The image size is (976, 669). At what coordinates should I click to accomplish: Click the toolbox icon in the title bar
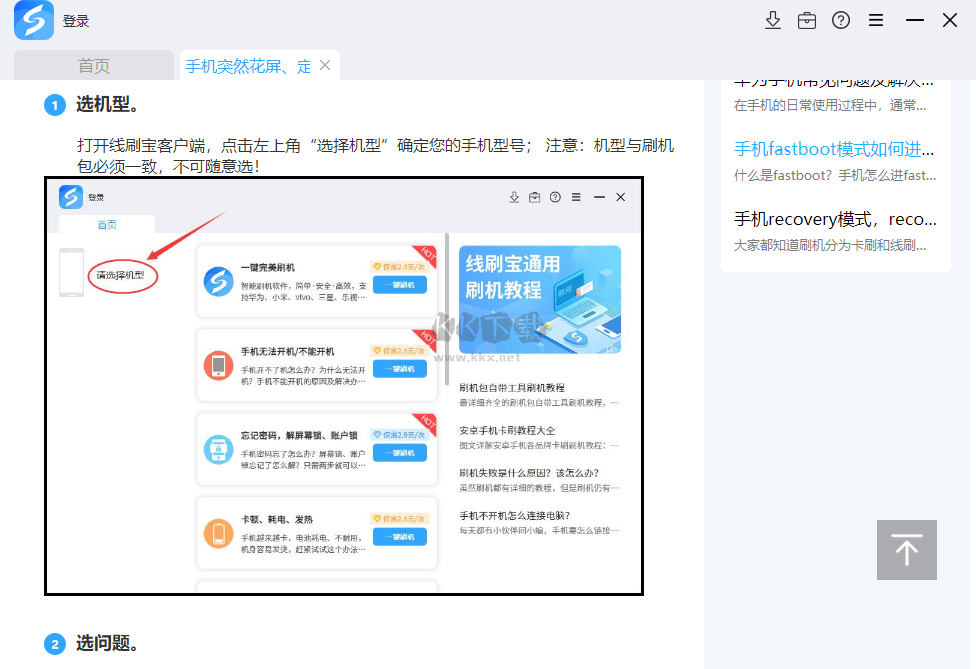point(806,20)
